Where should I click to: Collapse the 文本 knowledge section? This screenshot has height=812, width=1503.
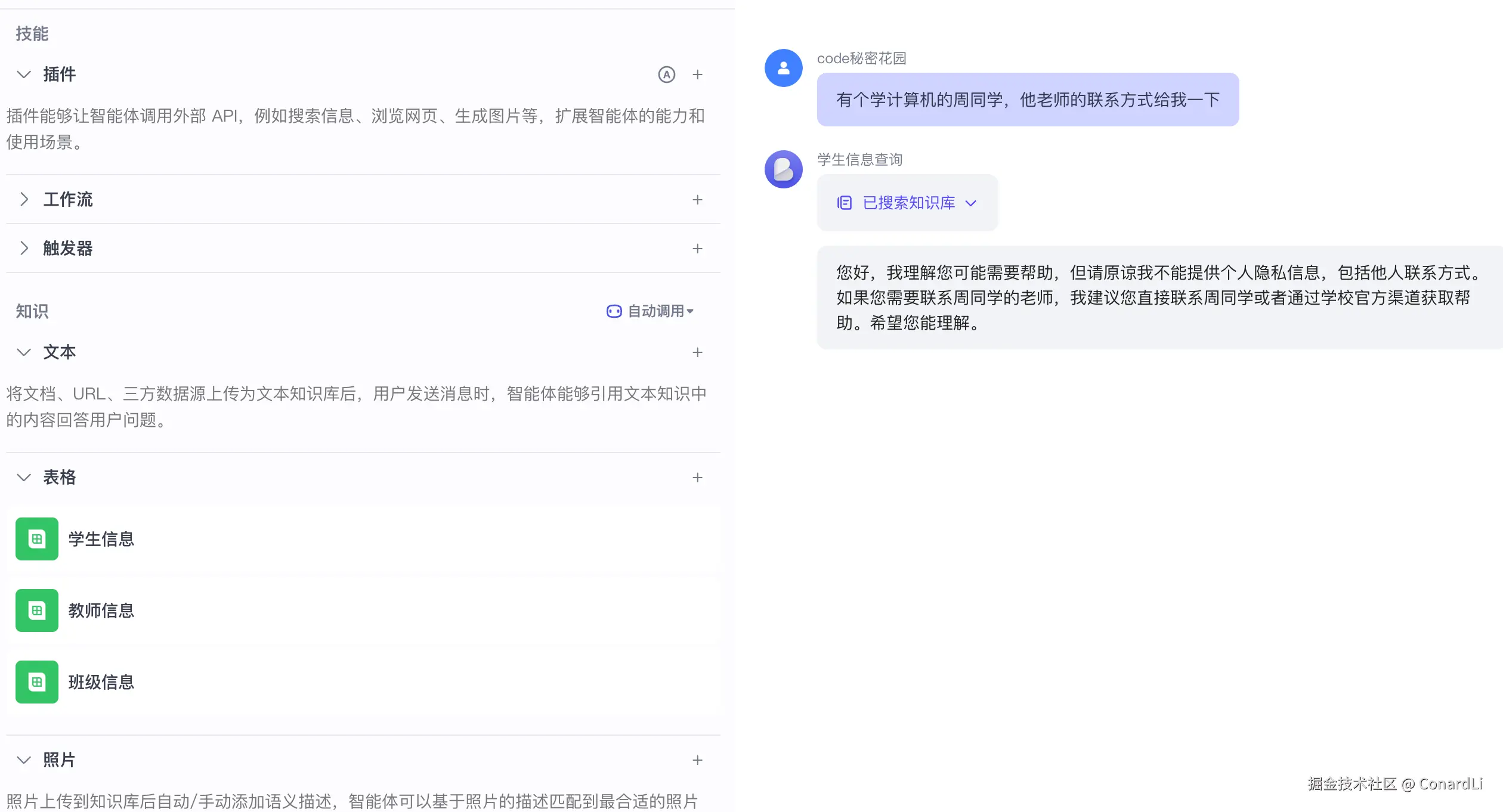pyautogui.click(x=24, y=352)
